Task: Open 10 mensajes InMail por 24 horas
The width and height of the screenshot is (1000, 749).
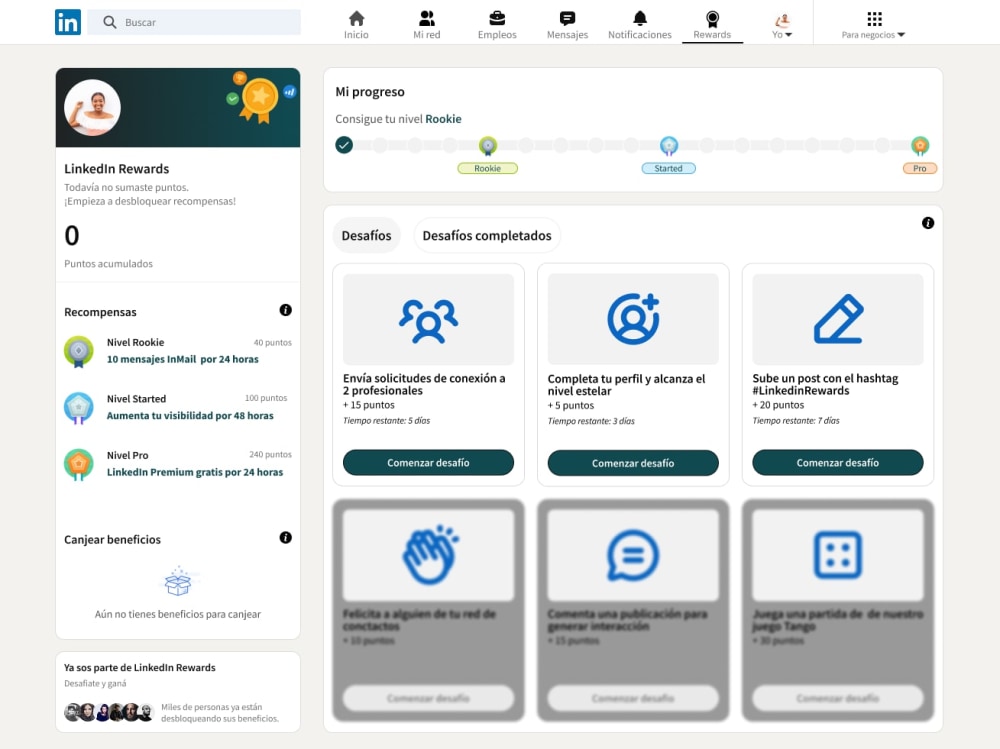Action: (182, 359)
